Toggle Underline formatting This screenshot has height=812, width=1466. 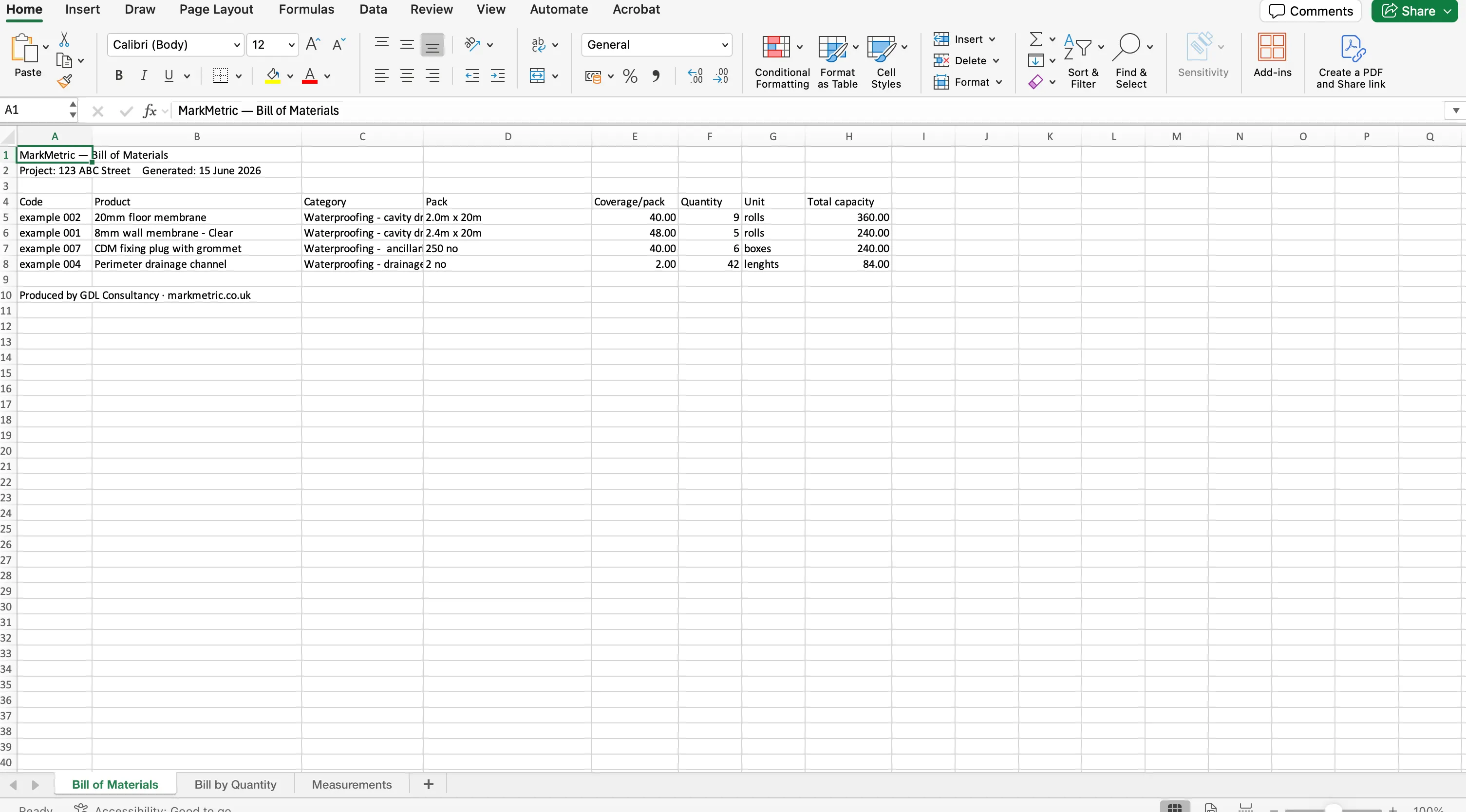(x=169, y=75)
